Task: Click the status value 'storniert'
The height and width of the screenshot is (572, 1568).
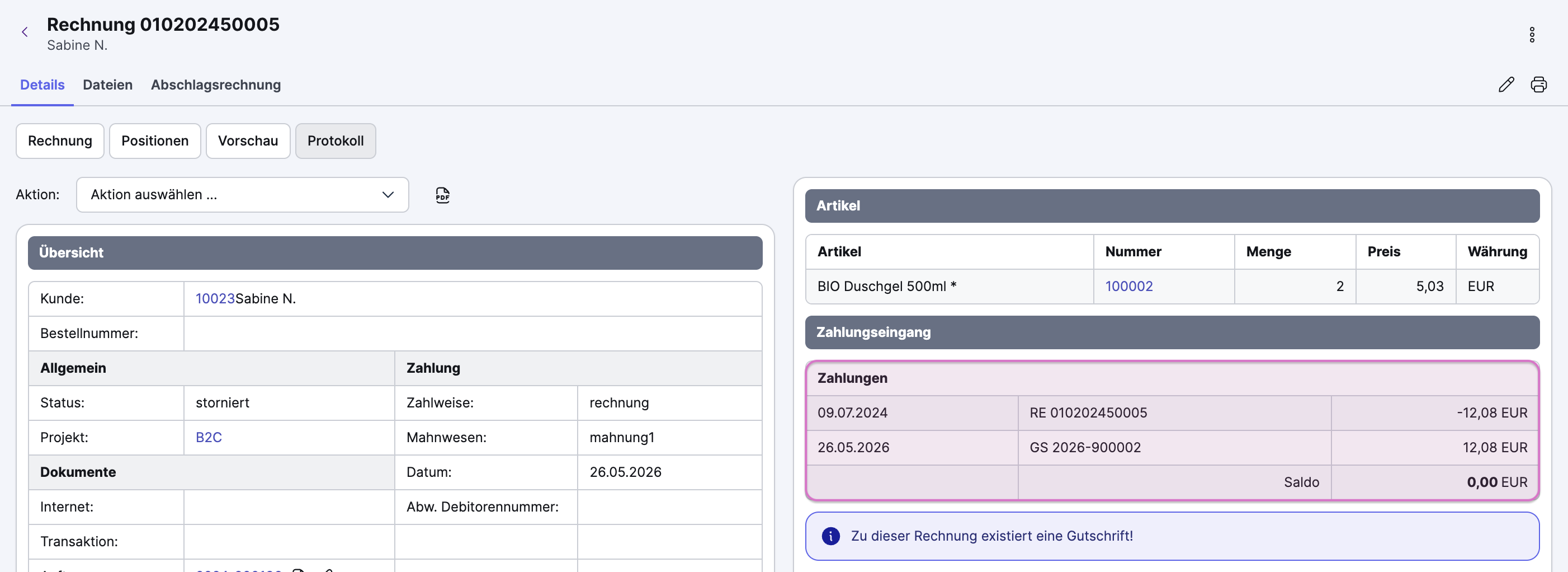Action: coord(222,402)
